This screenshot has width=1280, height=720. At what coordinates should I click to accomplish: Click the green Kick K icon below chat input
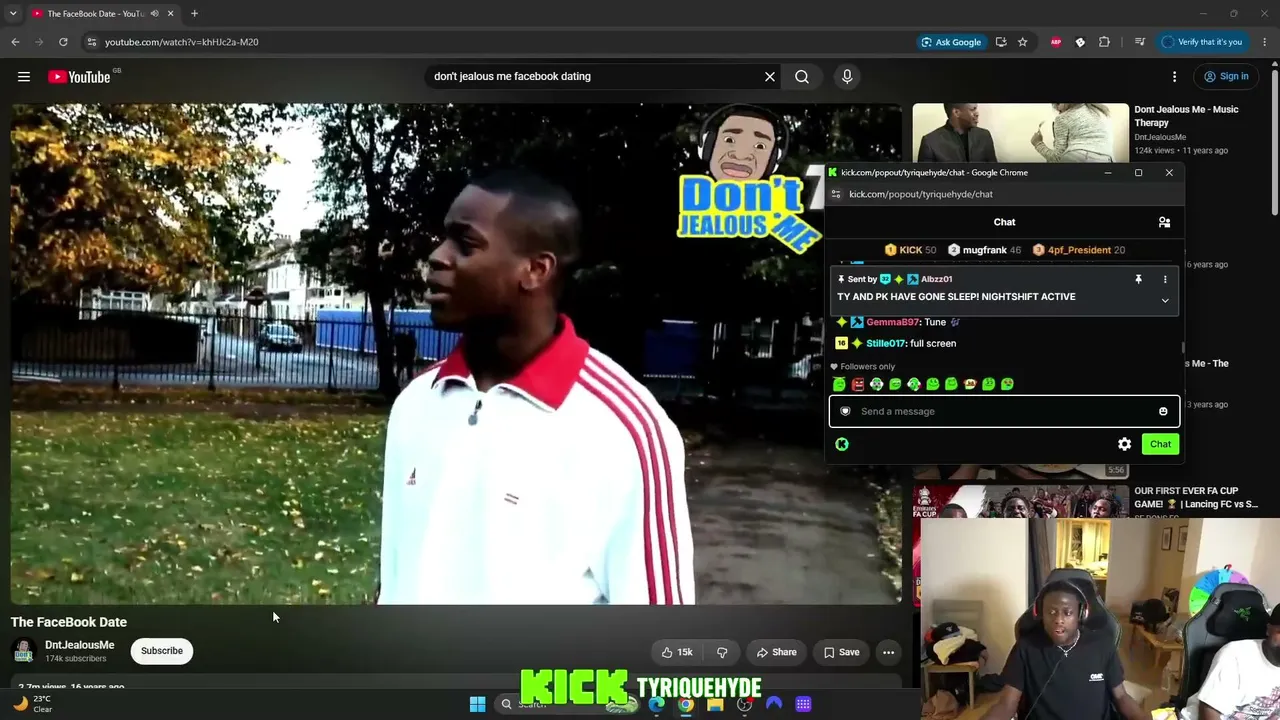(842, 444)
